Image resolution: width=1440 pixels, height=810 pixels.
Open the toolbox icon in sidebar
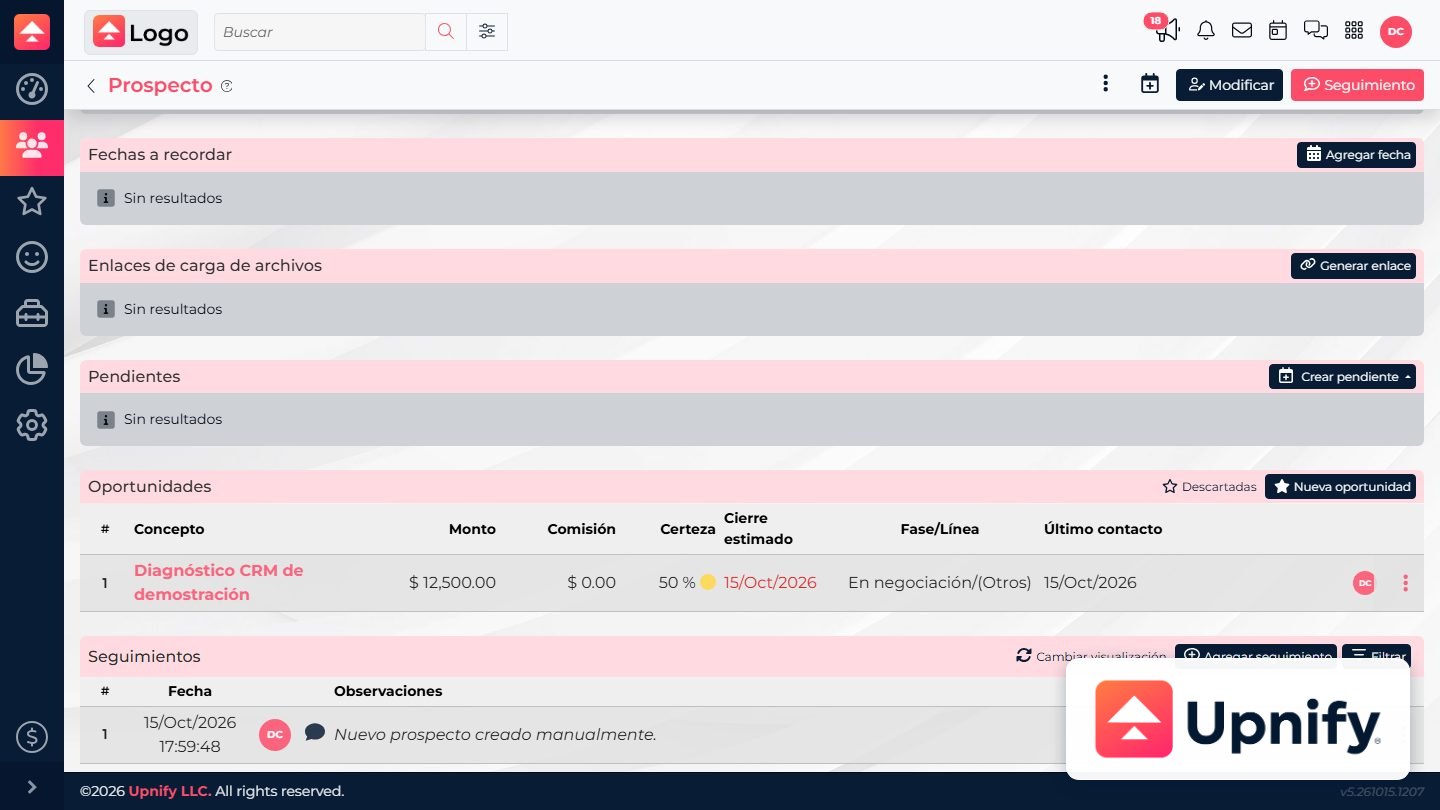click(x=32, y=313)
